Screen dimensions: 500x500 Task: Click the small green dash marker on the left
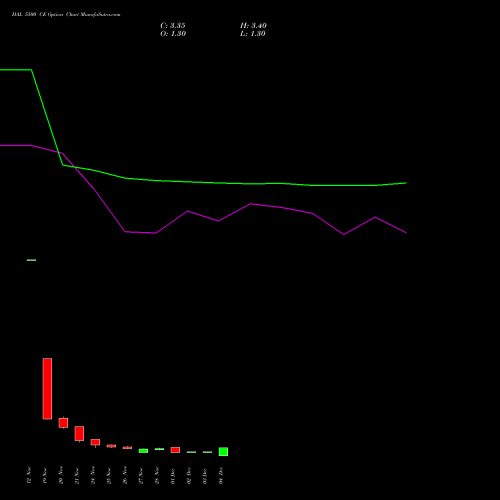click(x=31, y=260)
